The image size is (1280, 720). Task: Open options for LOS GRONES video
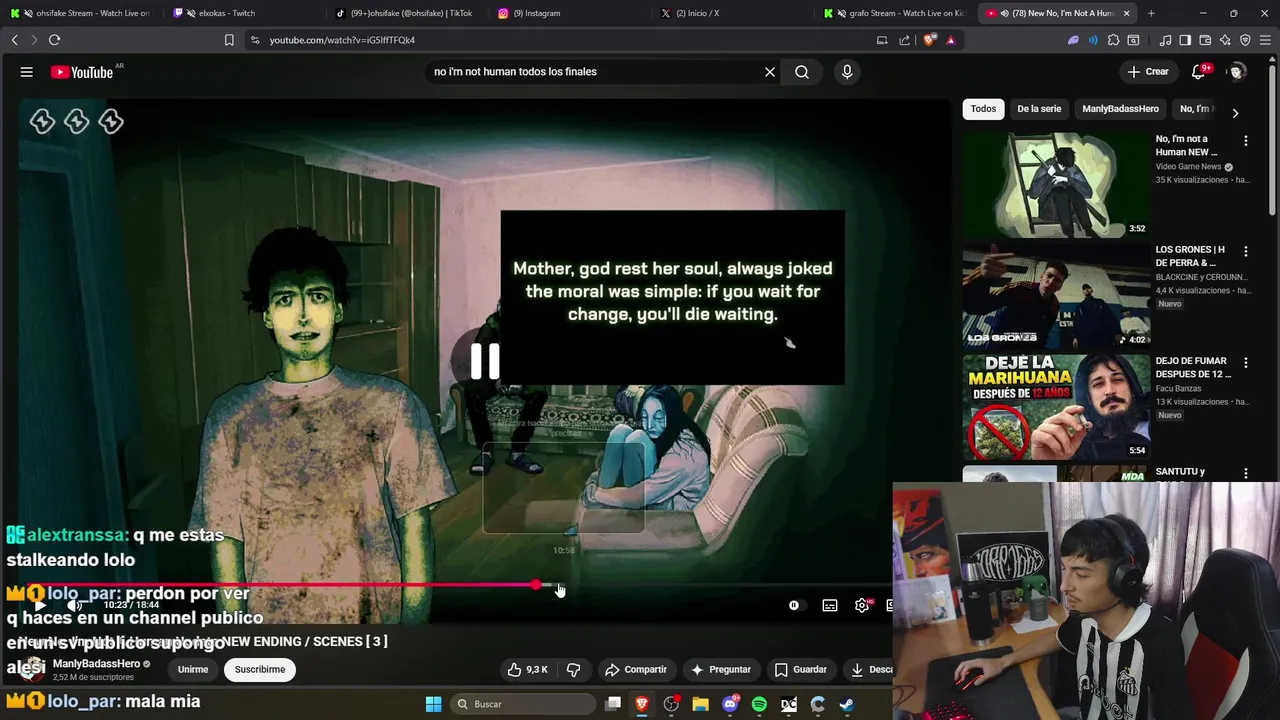click(x=1245, y=251)
